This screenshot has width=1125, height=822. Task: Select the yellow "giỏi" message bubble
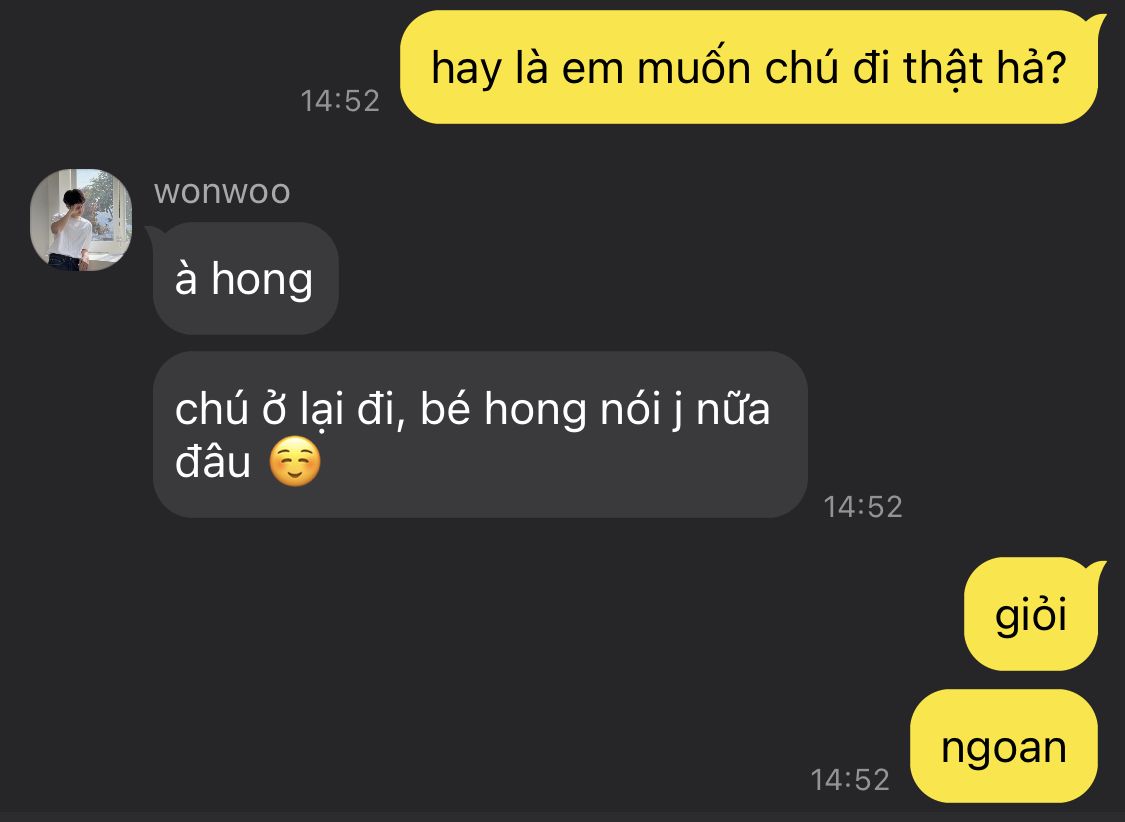(1032, 614)
